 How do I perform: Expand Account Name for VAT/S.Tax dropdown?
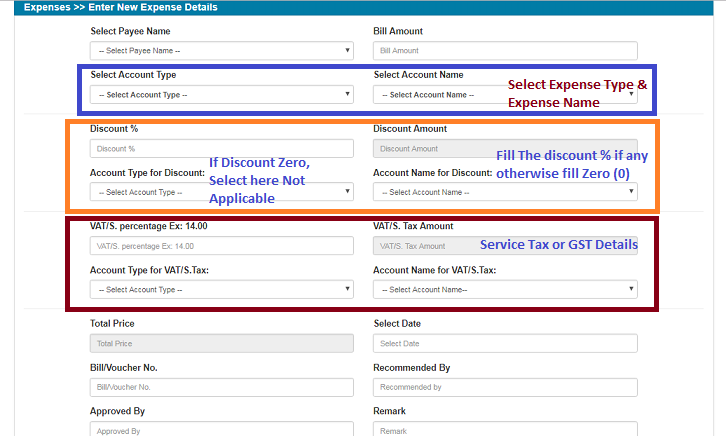tap(504, 289)
